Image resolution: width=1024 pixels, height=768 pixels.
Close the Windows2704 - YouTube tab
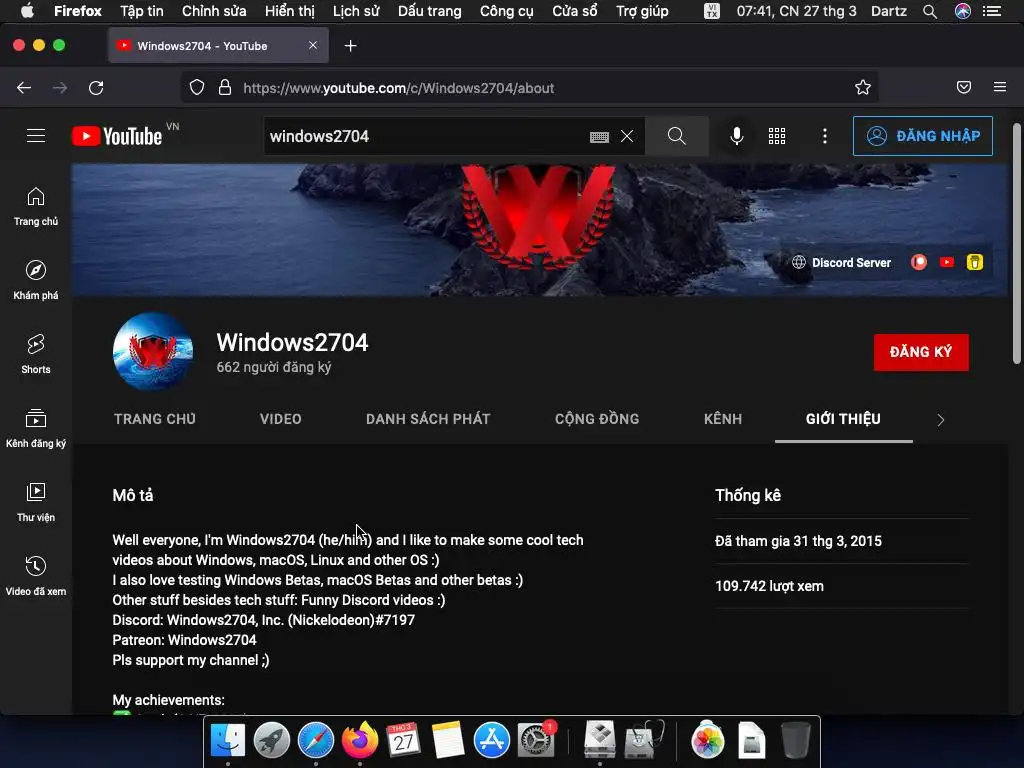[313, 45]
